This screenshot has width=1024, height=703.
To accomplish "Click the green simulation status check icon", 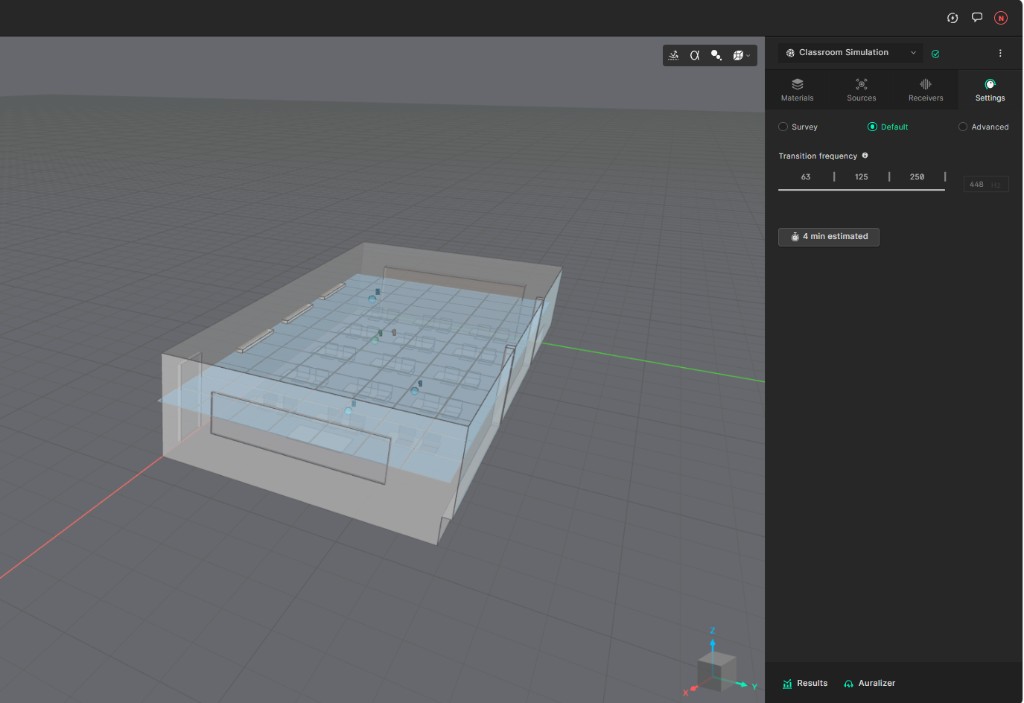I will point(935,54).
